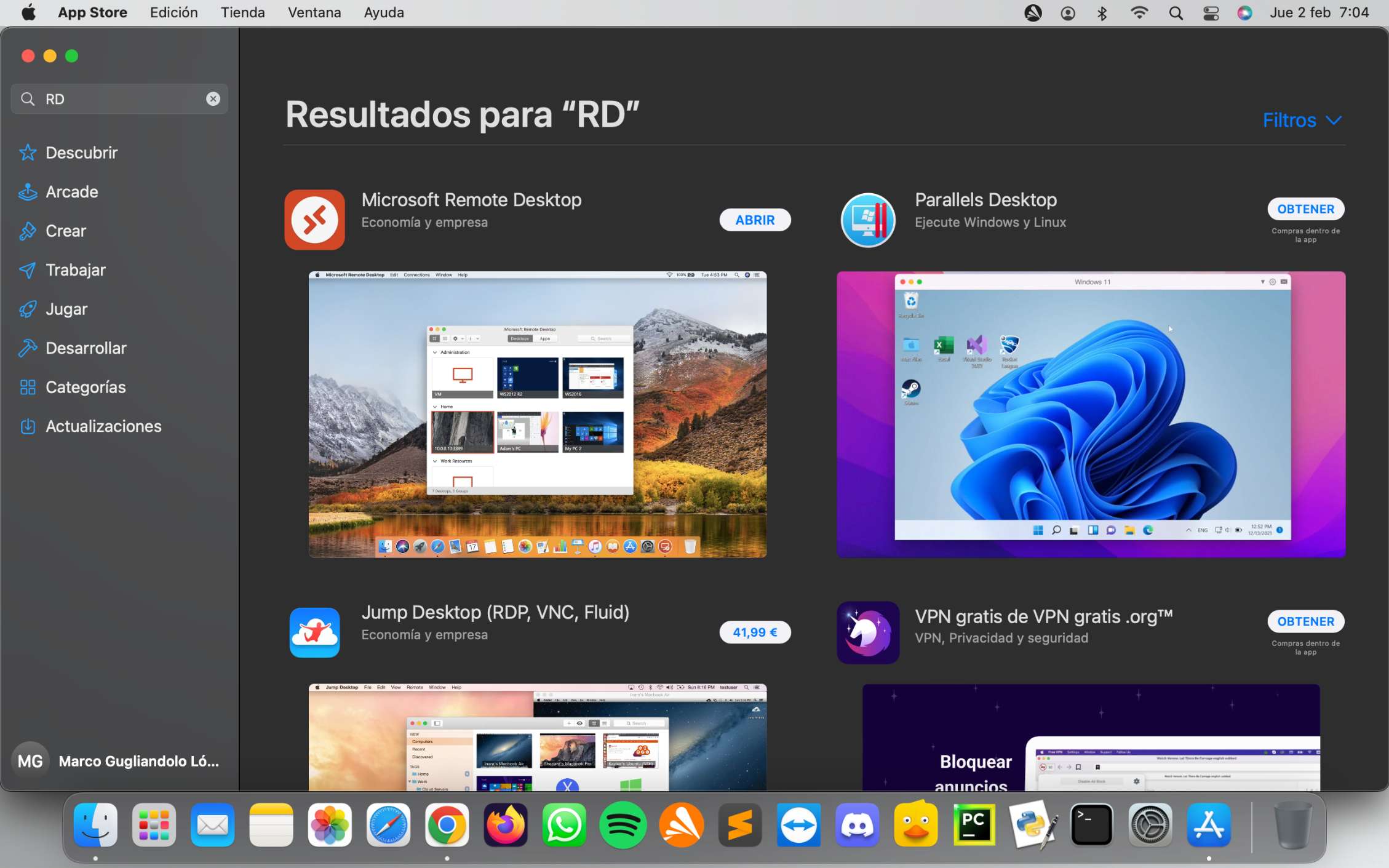Open Google Chrome from the Dock
The width and height of the screenshot is (1389, 868).
click(447, 825)
